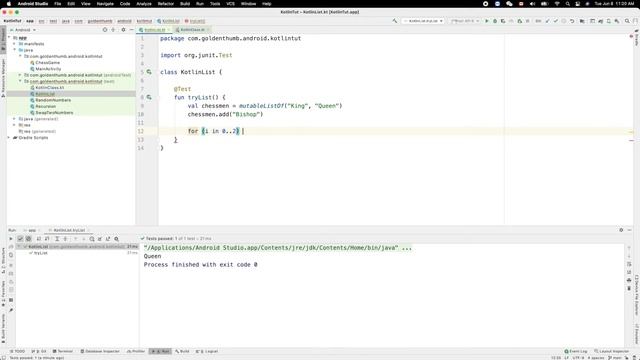Click the export test results icon

click(108, 239)
